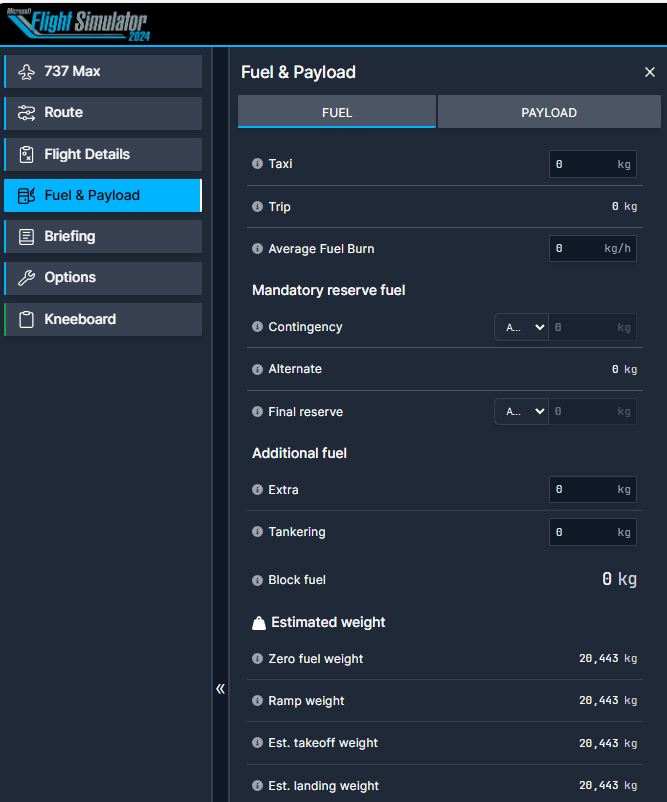Click the info icon beside Taxi
This screenshot has width=667, height=802.
click(257, 164)
